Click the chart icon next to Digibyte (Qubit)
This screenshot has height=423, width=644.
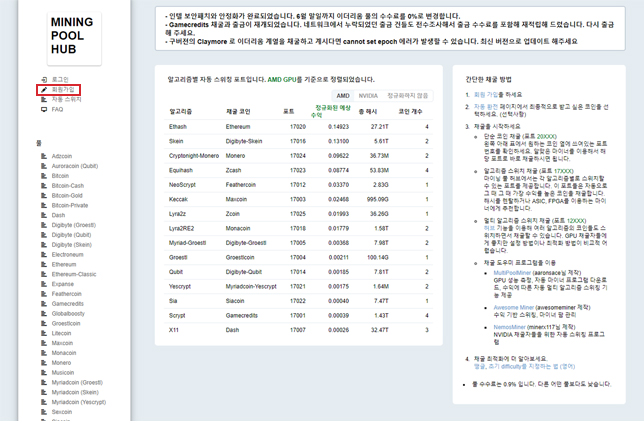[x=44, y=235]
